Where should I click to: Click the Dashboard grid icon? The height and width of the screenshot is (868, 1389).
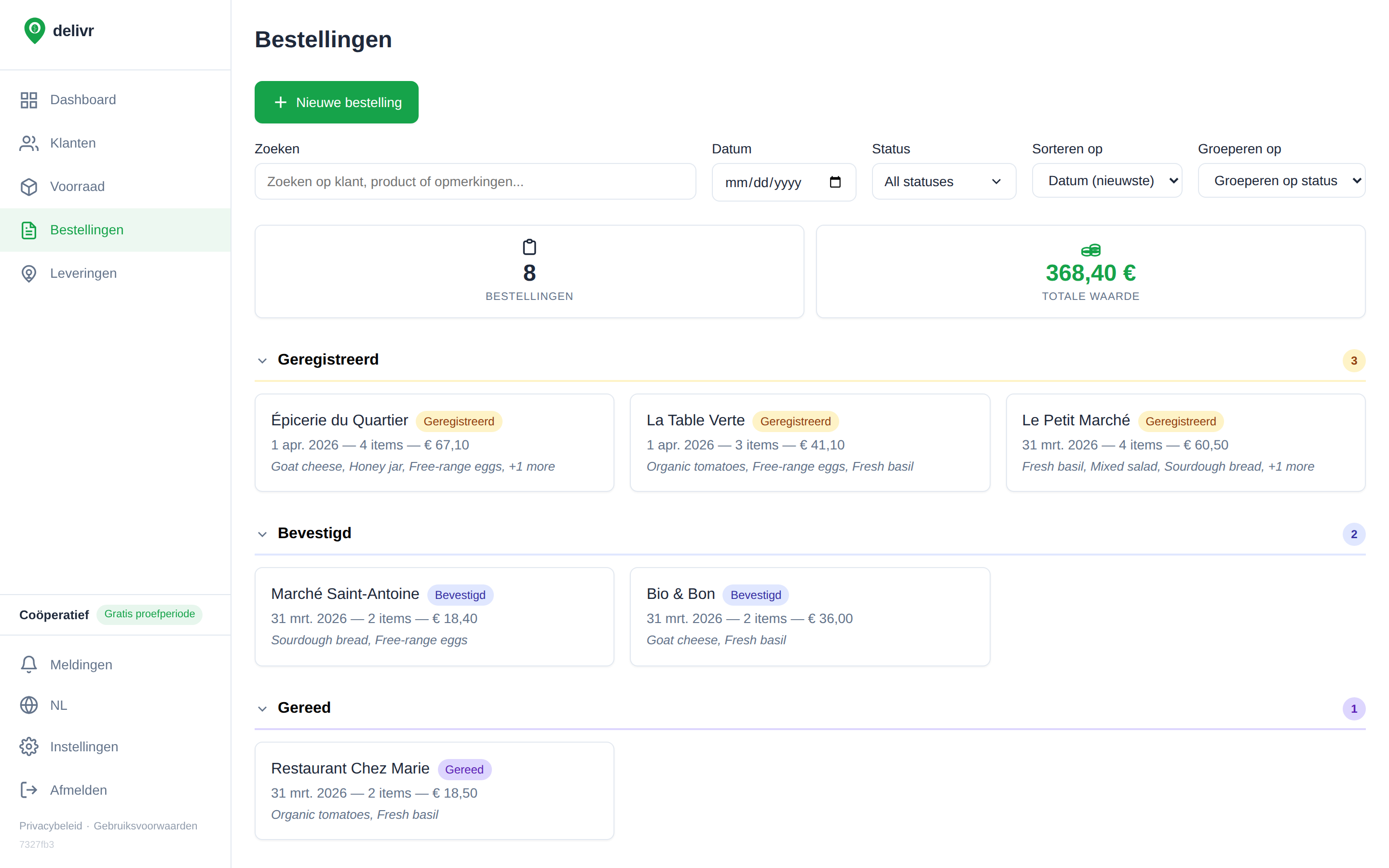point(29,100)
